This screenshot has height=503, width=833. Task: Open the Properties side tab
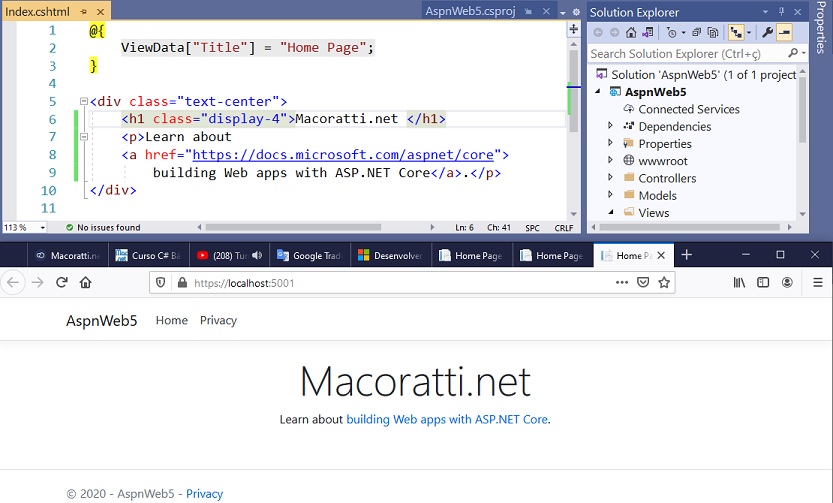821,28
